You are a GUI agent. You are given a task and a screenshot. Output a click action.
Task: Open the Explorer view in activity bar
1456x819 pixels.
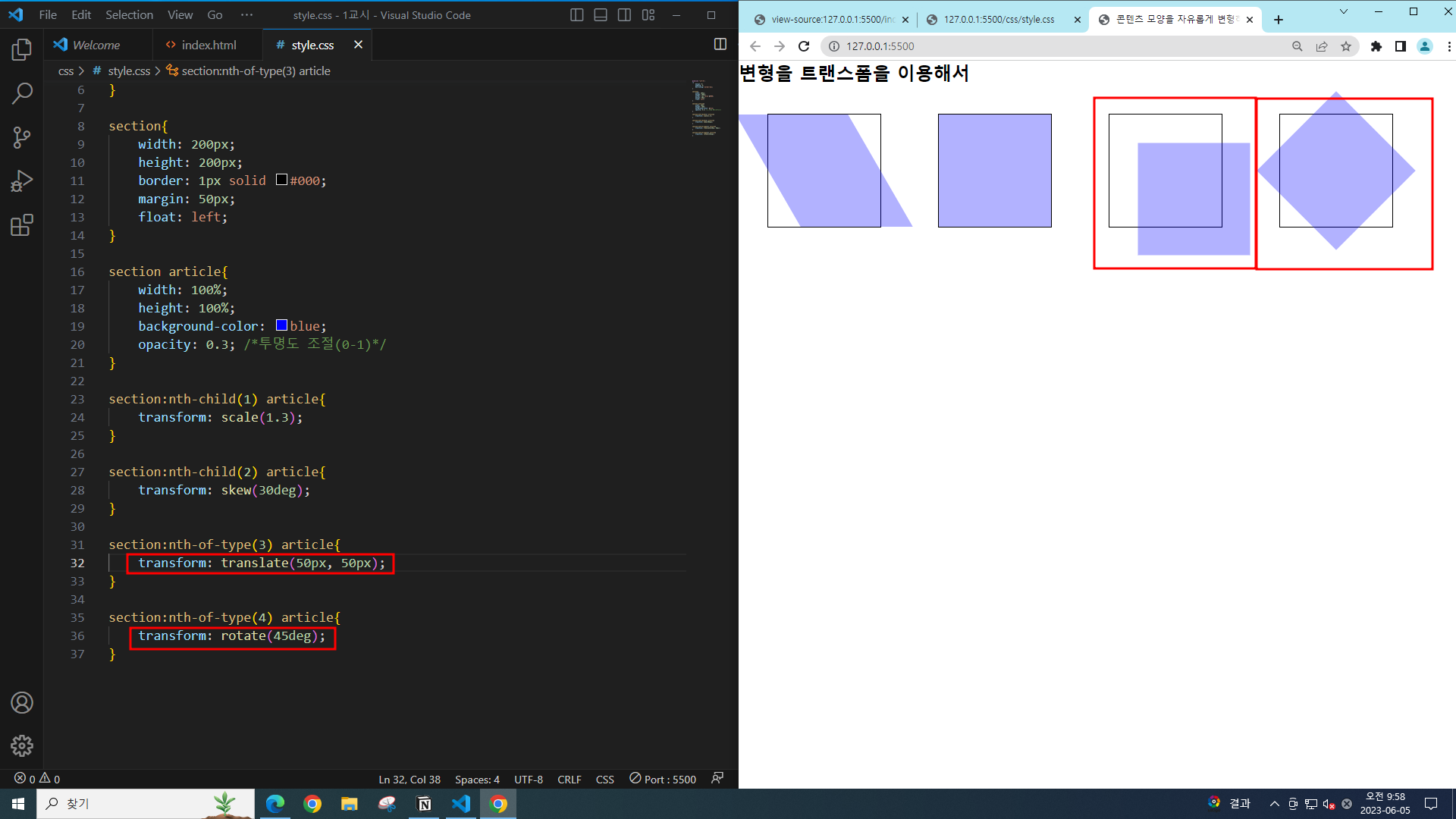(22, 50)
